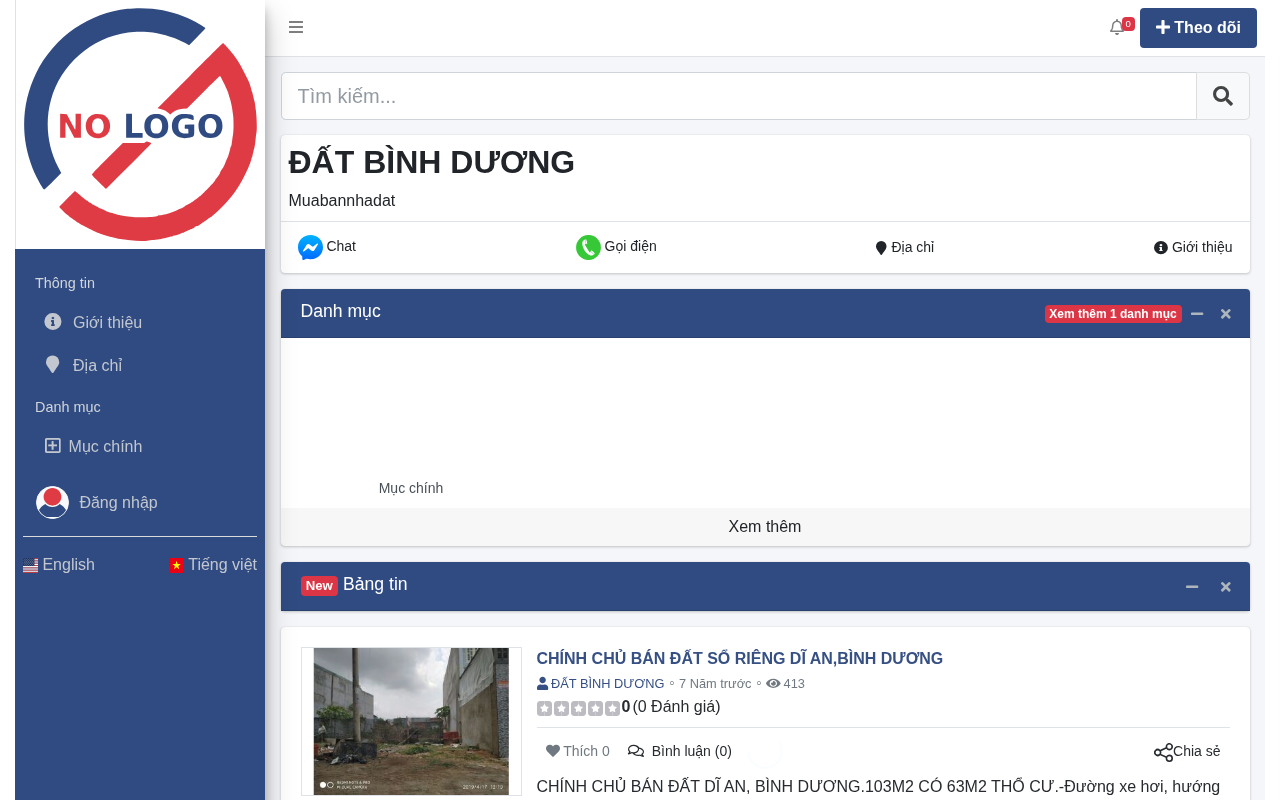Click the Theo dõi follow button
Image resolution: width=1280 pixels, height=800 pixels.
point(1198,28)
